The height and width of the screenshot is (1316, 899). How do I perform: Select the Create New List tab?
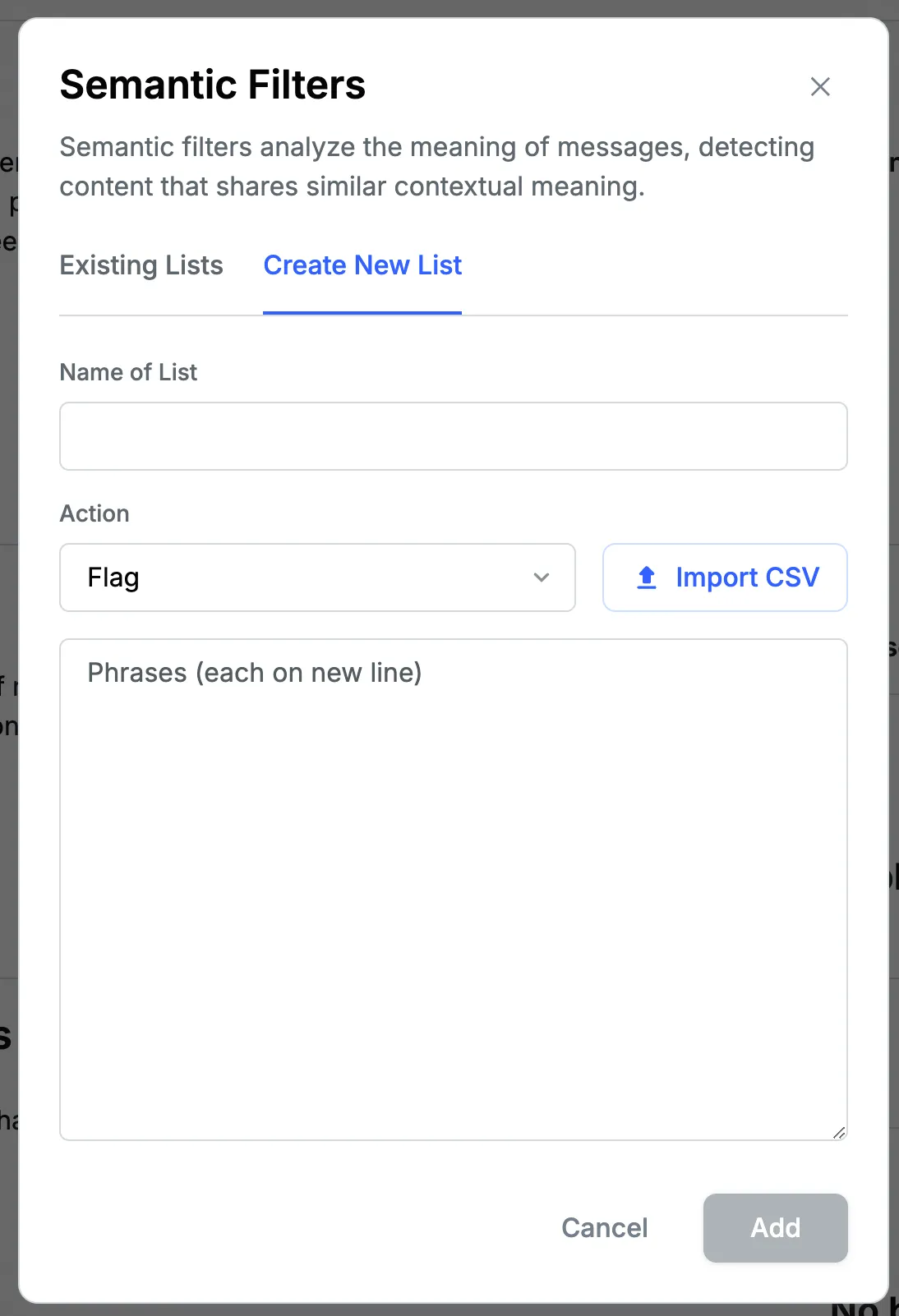362,265
